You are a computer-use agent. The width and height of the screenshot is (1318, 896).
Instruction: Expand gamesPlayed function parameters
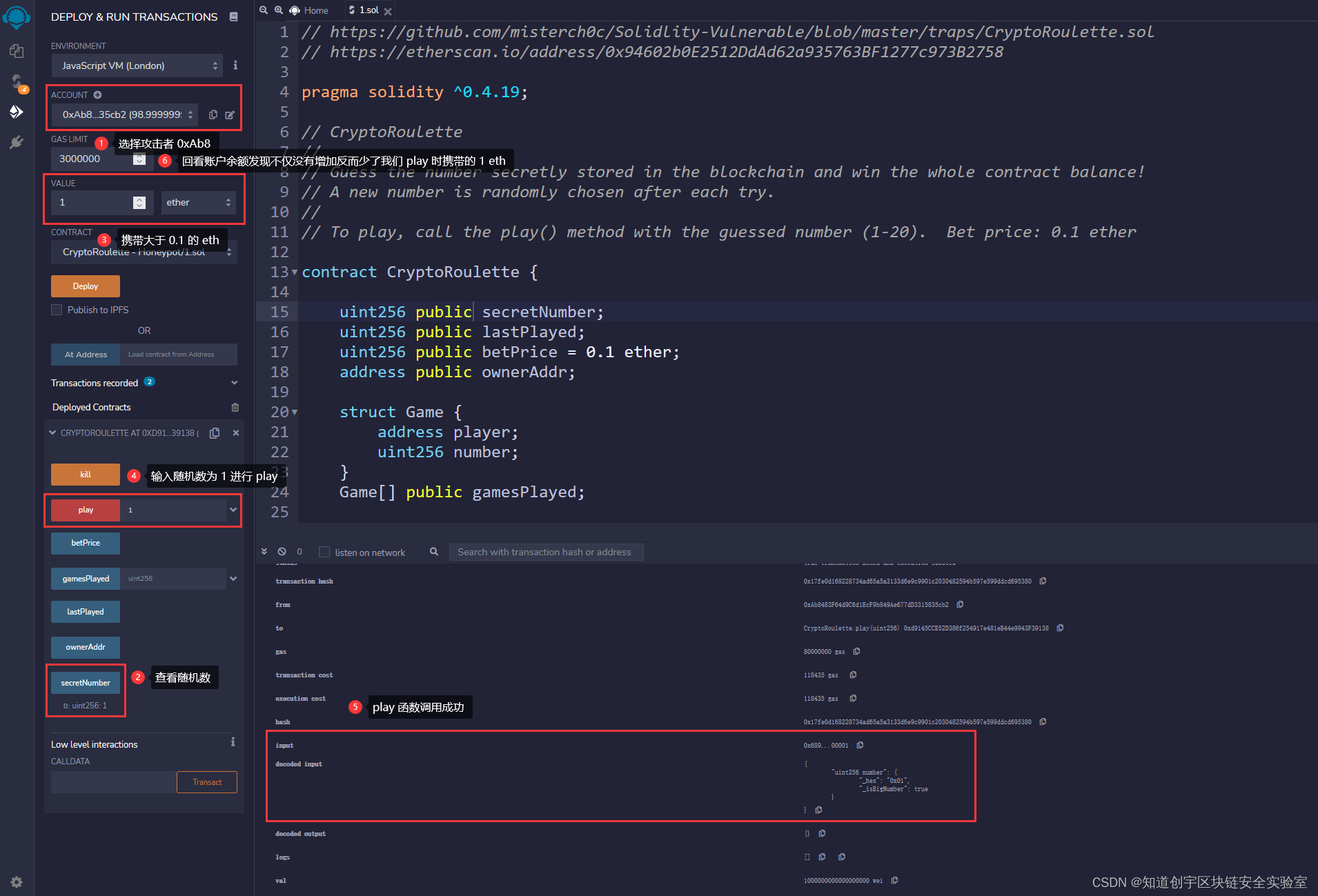(234, 579)
